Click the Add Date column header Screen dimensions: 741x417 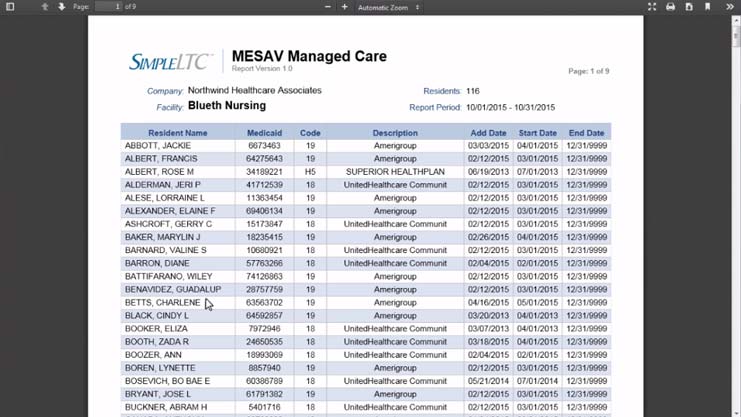pyautogui.click(x=488, y=133)
